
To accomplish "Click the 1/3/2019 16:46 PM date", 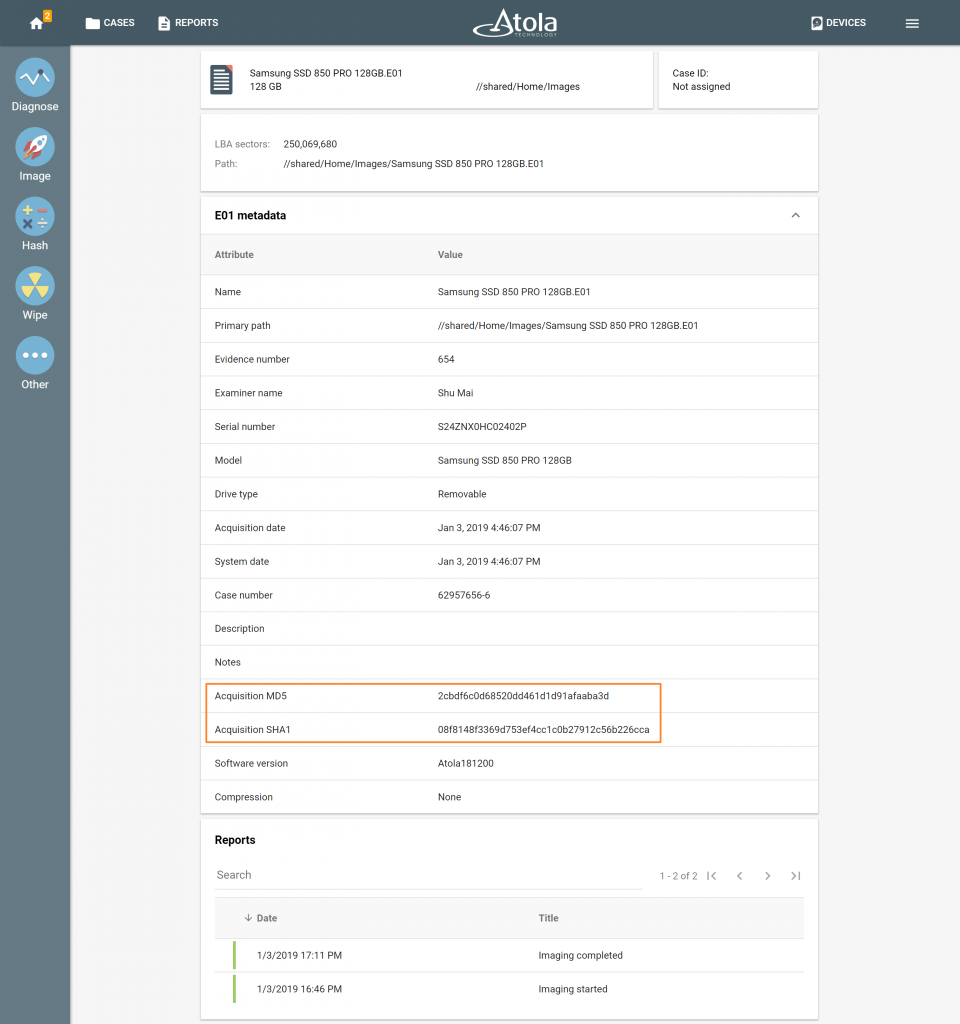I will (299, 989).
